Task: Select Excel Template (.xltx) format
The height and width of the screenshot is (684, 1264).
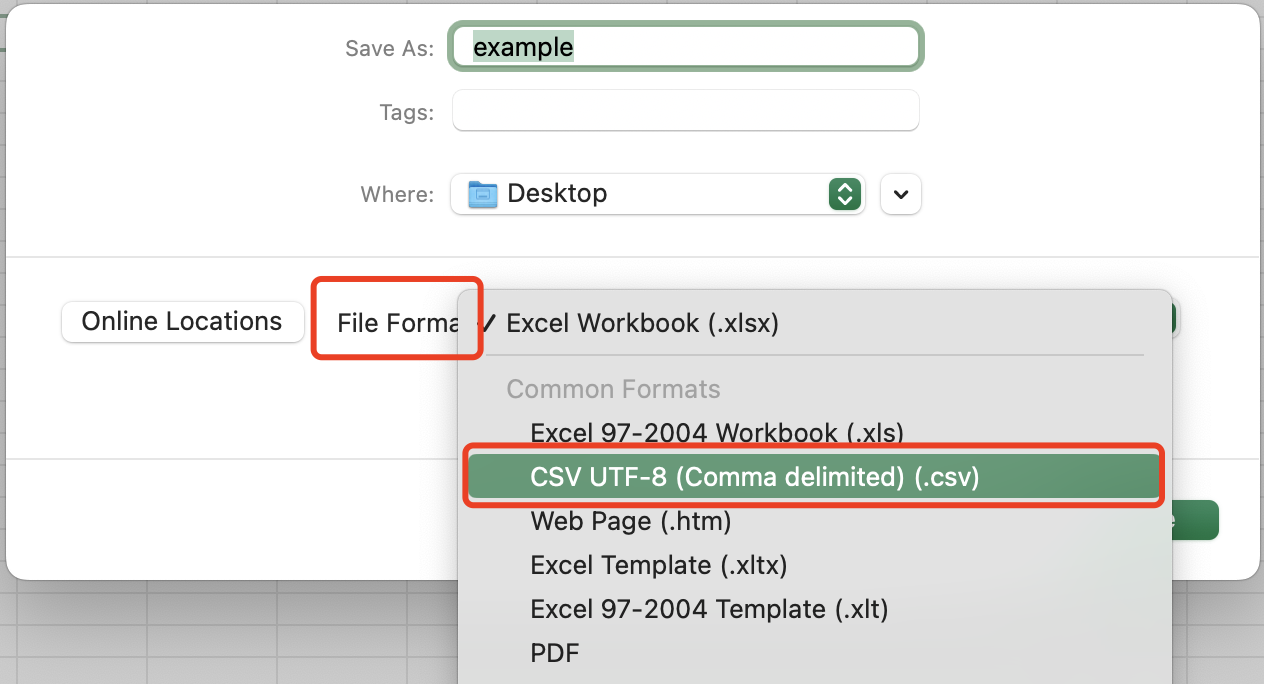Action: pos(814,565)
